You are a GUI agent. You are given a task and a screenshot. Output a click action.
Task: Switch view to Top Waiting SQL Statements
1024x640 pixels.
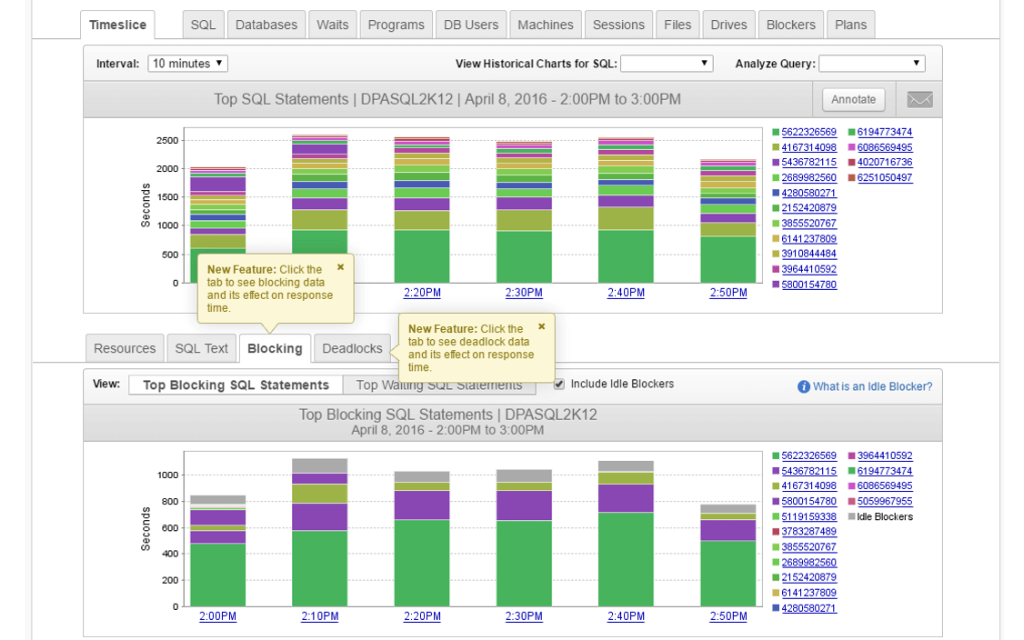click(439, 385)
